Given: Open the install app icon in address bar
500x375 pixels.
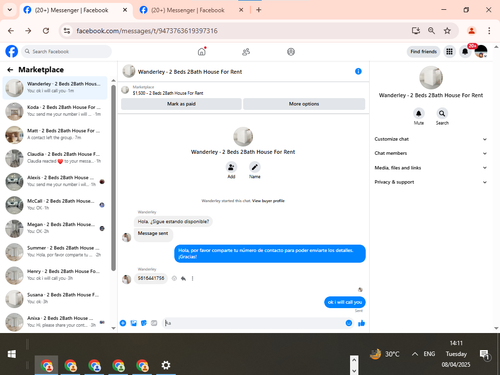Looking at the screenshot, I should pyautogui.click(x=416, y=31).
